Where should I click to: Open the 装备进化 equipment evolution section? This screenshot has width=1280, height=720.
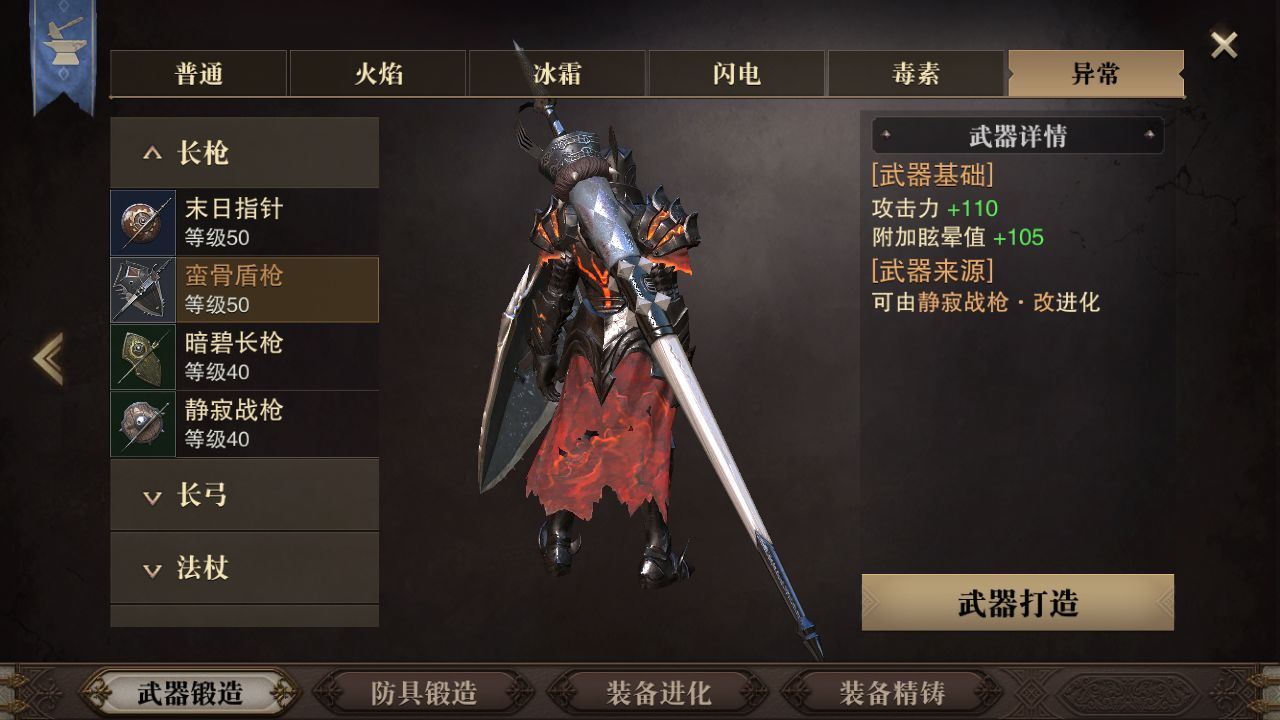coord(658,693)
